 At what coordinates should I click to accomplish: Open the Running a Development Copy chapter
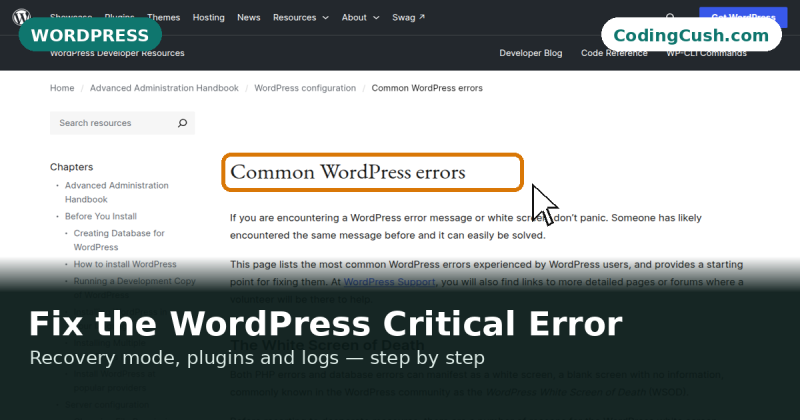[x=134, y=288]
